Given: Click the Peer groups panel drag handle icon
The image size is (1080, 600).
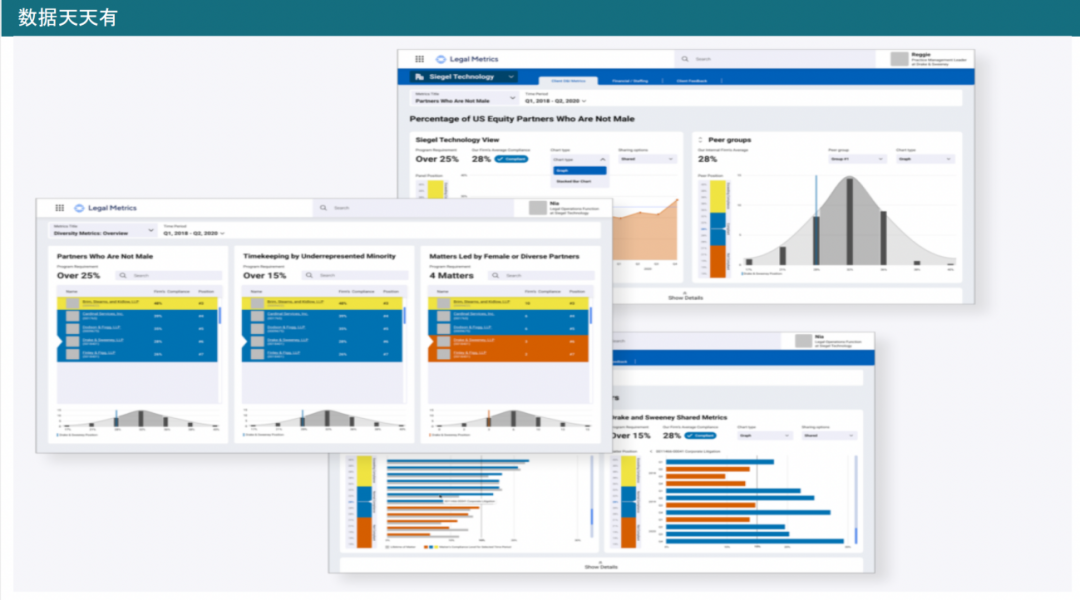Looking at the screenshot, I should click(700, 140).
